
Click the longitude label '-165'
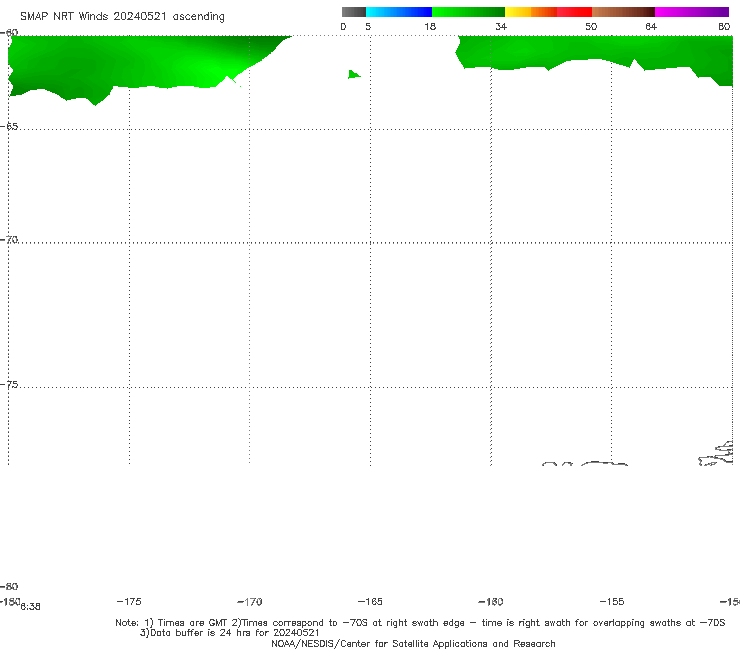(x=370, y=602)
